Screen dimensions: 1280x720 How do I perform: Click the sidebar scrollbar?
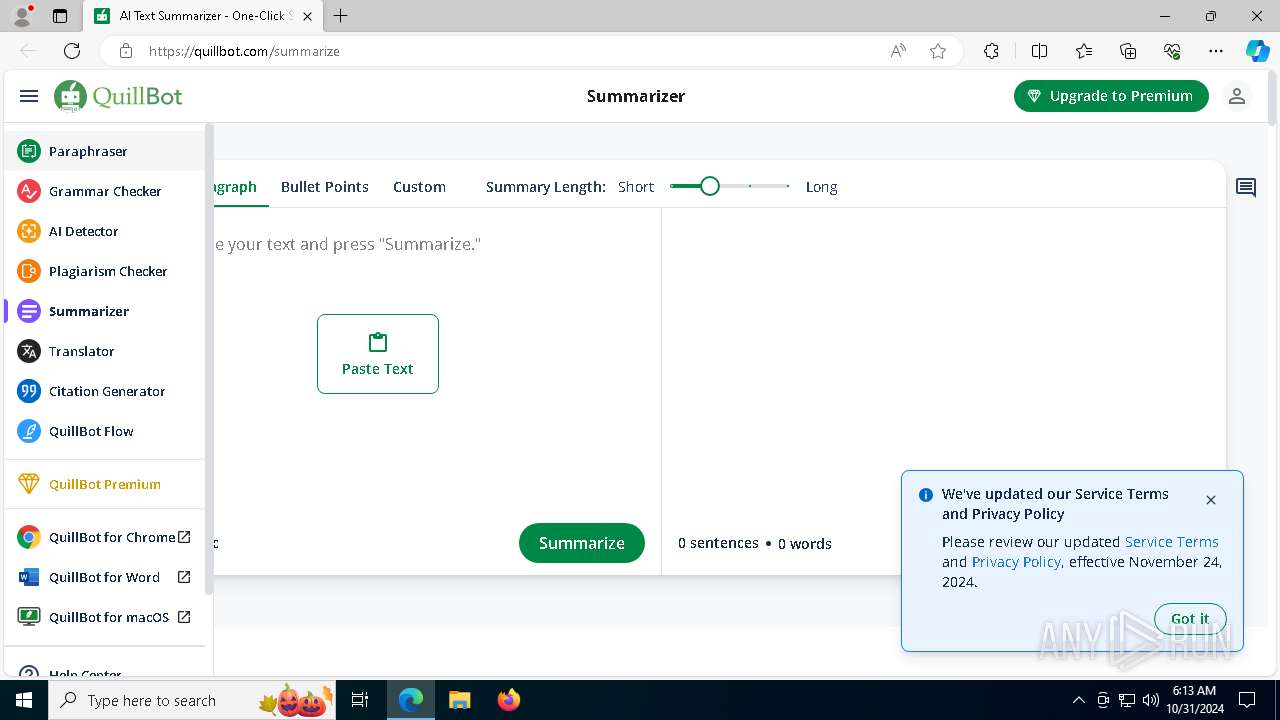[209, 360]
